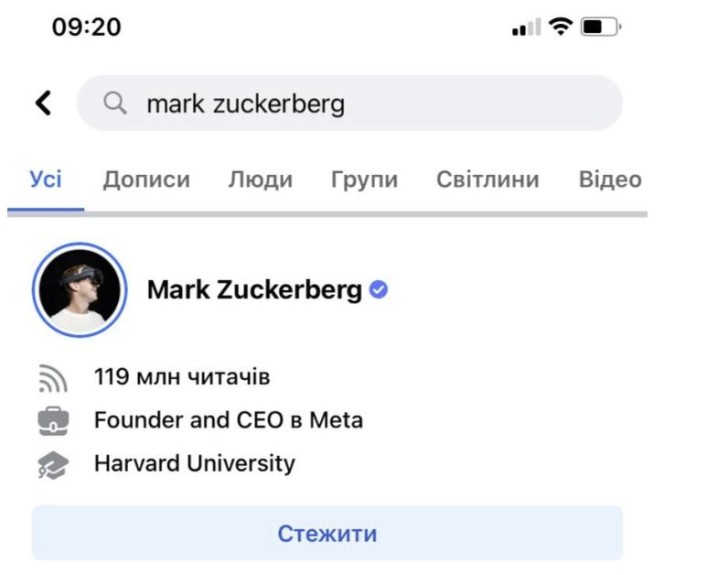The height and width of the screenshot is (575, 728).
Task: Select the Усі tab
Action: pyautogui.click(x=46, y=180)
